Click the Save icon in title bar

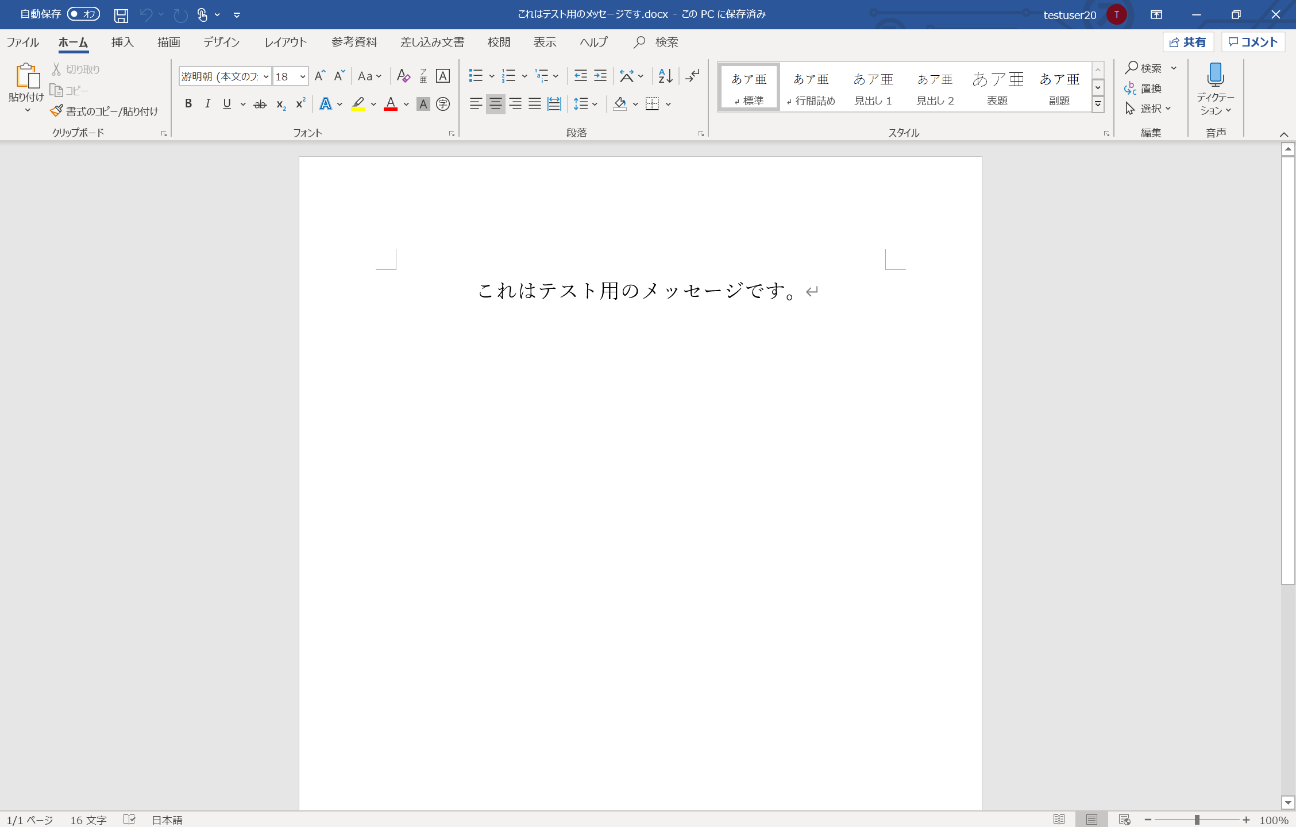[x=121, y=15]
